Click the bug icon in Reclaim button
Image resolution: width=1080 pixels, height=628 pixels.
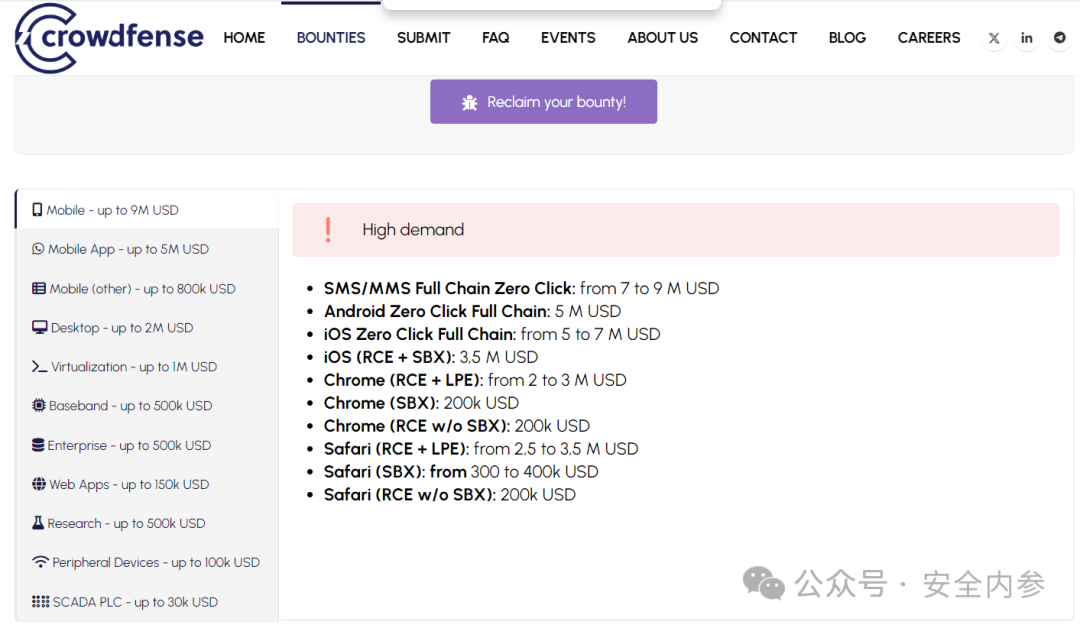click(x=470, y=103)
